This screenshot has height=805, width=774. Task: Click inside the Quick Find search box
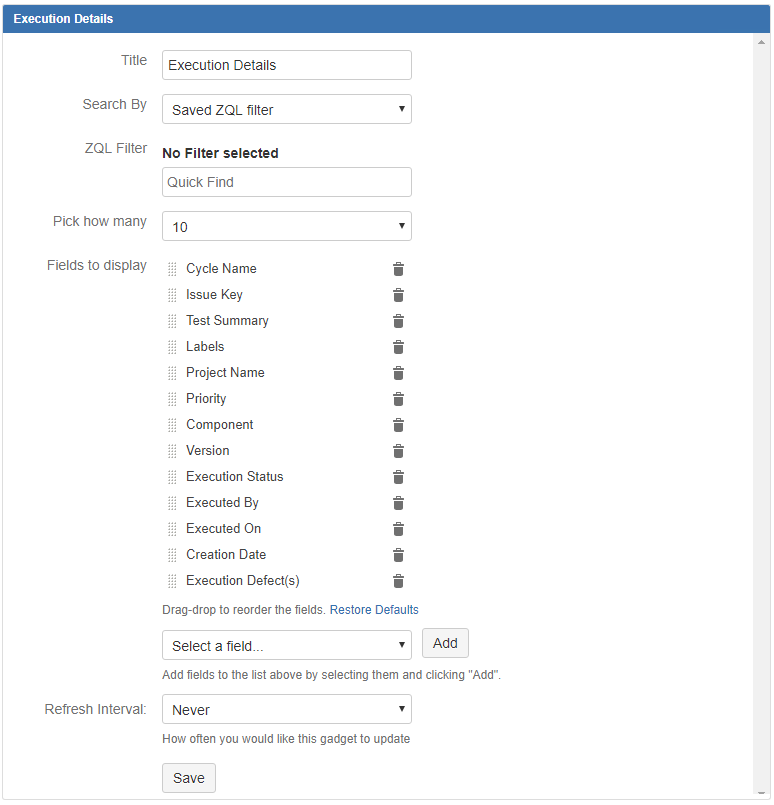[286, 181]
